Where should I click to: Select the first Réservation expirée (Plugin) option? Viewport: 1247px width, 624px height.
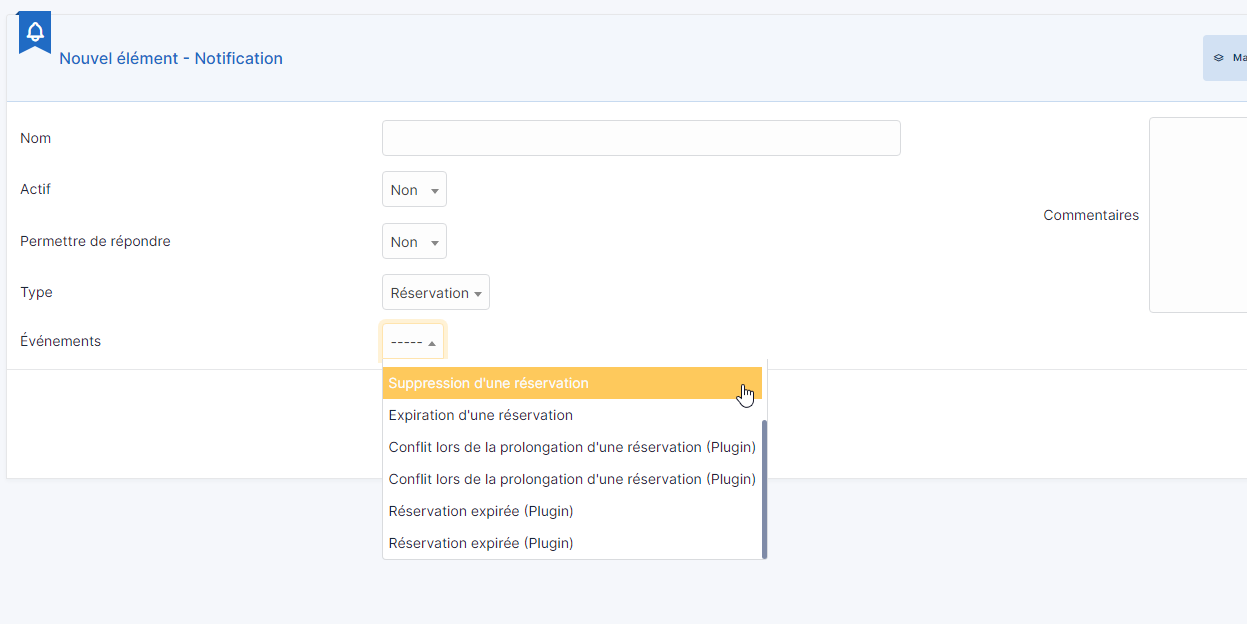pyautogui.click(x=572, y=511)
